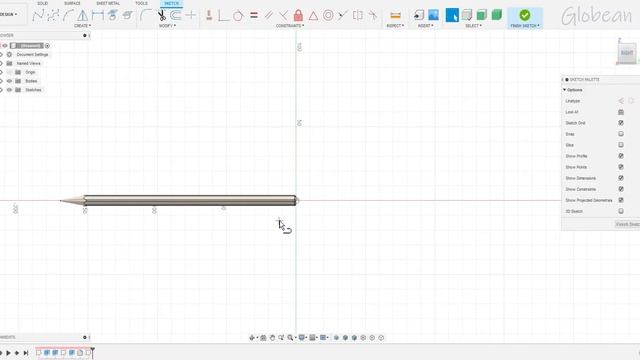Image resolution: width=640 pixels, height=360 pixels.
Task: Switch to the SKETCH tab
Action: (x=171, y=3)
